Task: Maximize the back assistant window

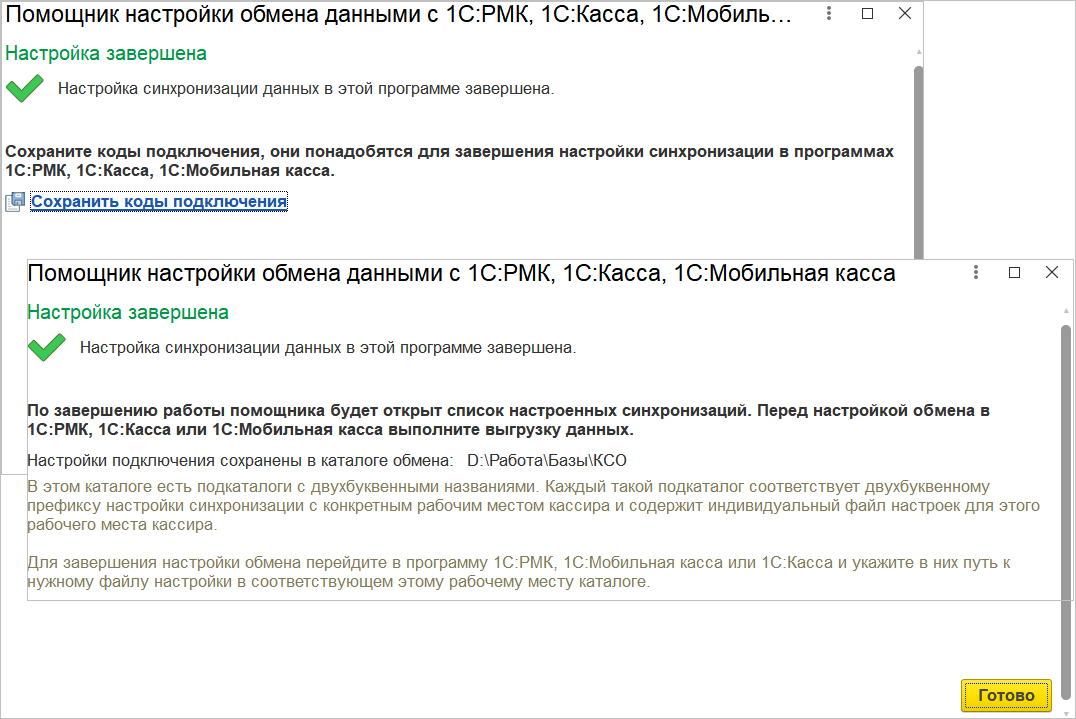Action: (x=867, y=13)
